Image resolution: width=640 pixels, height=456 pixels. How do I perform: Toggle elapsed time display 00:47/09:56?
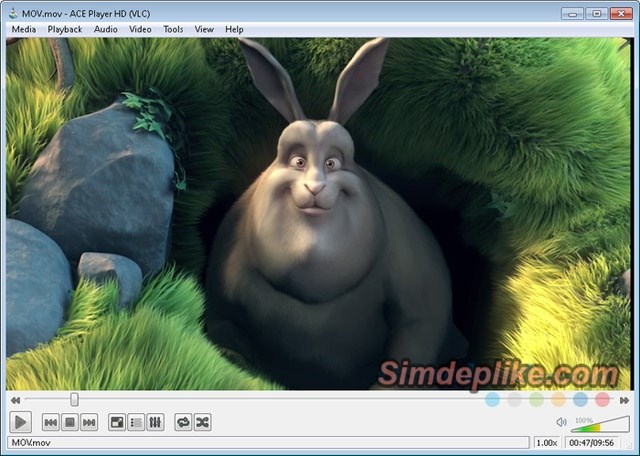pyautogui.click(x=592, y=443)
